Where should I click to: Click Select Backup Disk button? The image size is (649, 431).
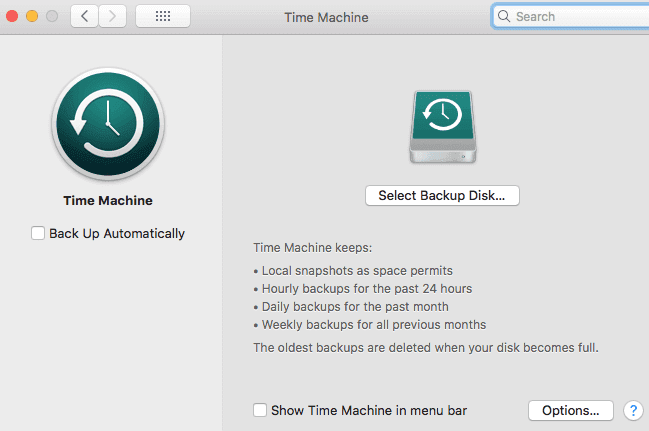point(442,195)
